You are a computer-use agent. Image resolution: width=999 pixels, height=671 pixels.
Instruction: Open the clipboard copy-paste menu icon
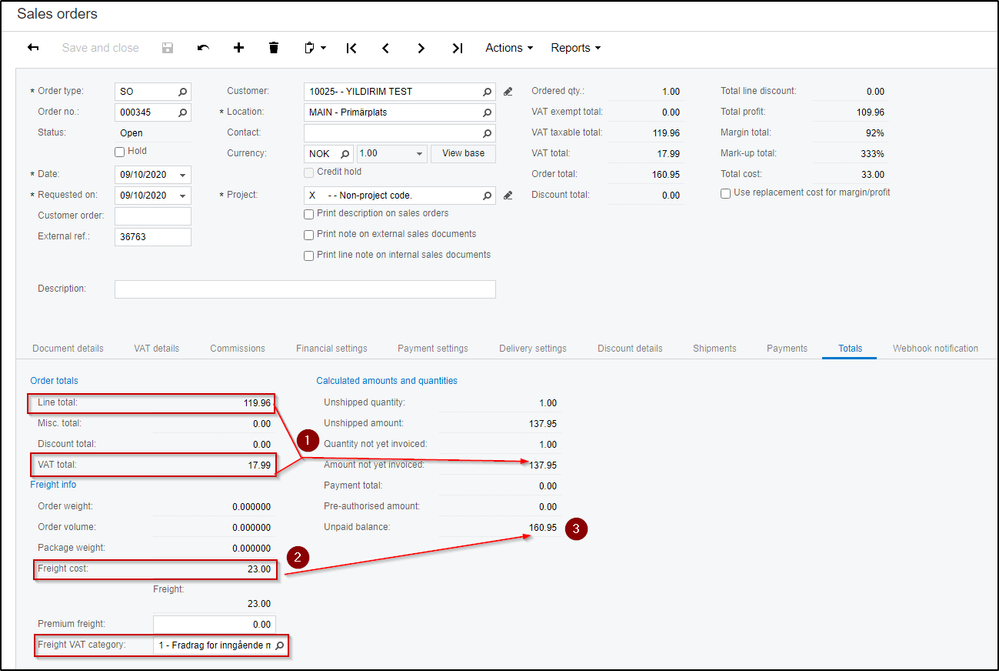(x=314, y=48)
